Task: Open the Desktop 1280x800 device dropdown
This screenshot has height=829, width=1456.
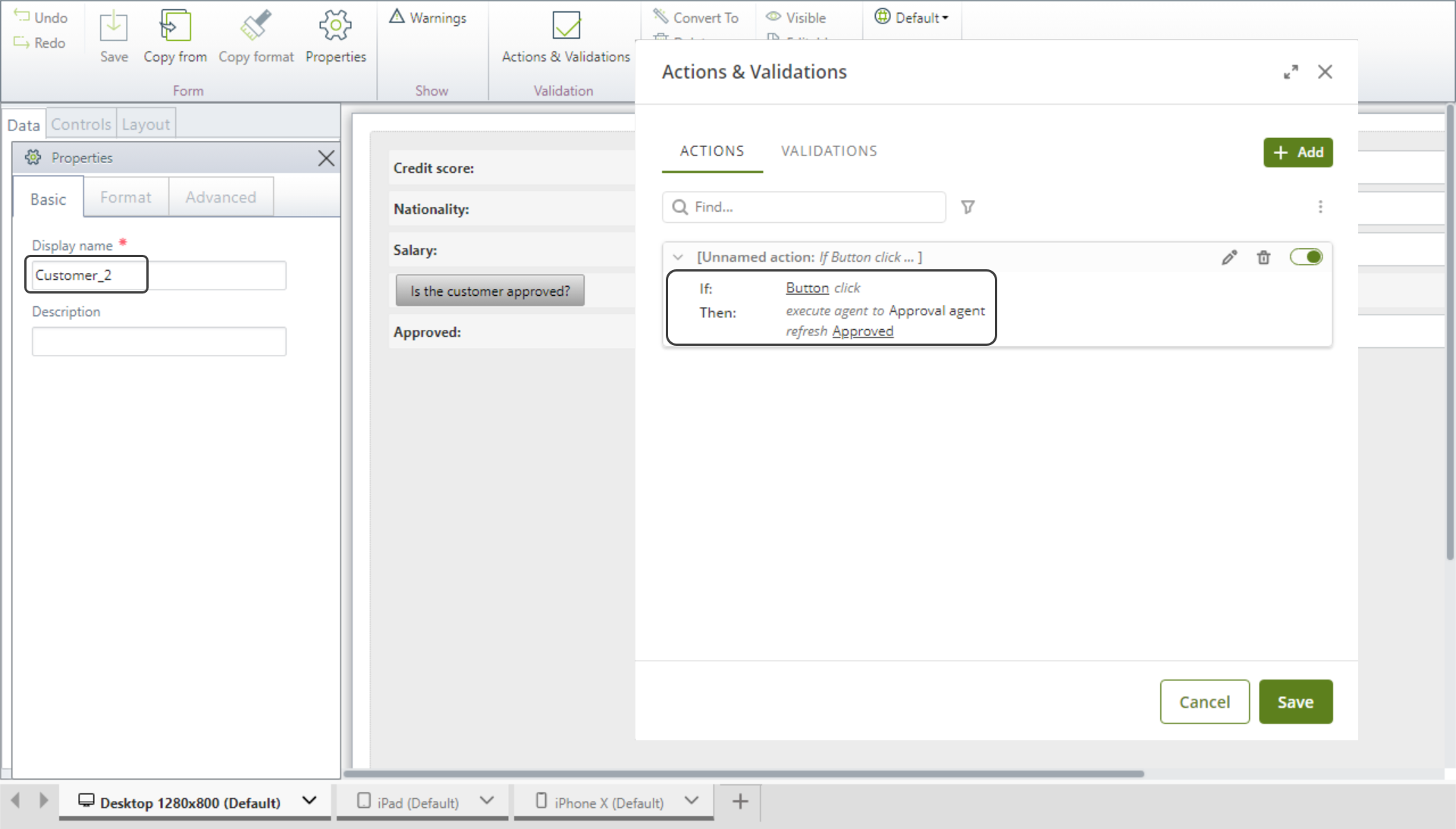Action: [309, 801]
